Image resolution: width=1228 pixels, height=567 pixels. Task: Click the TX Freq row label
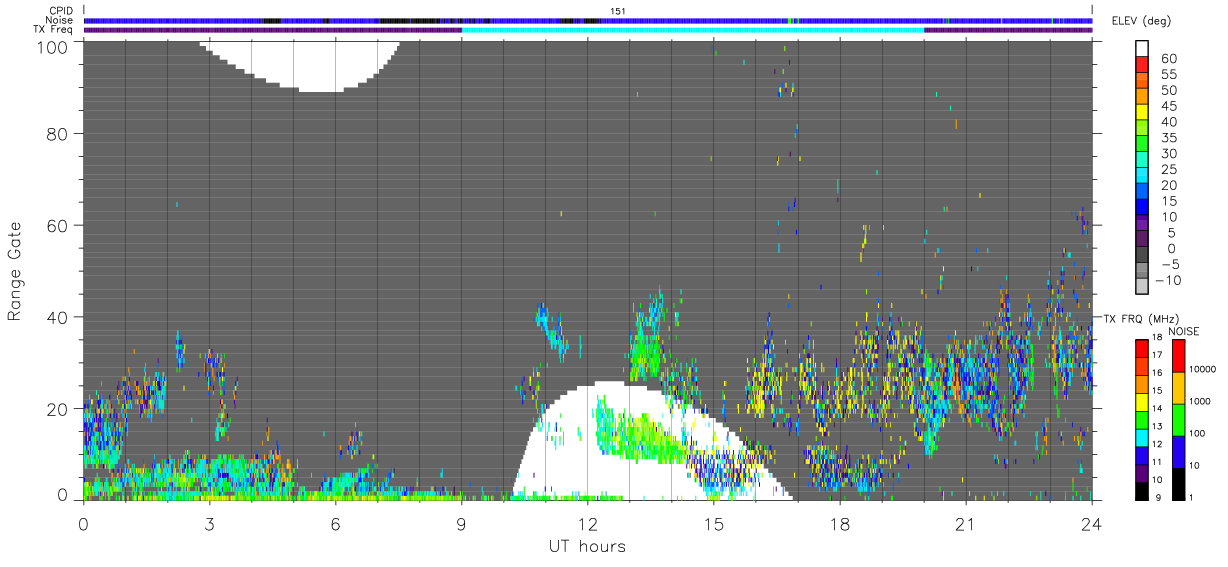click(x=55, y=30)
